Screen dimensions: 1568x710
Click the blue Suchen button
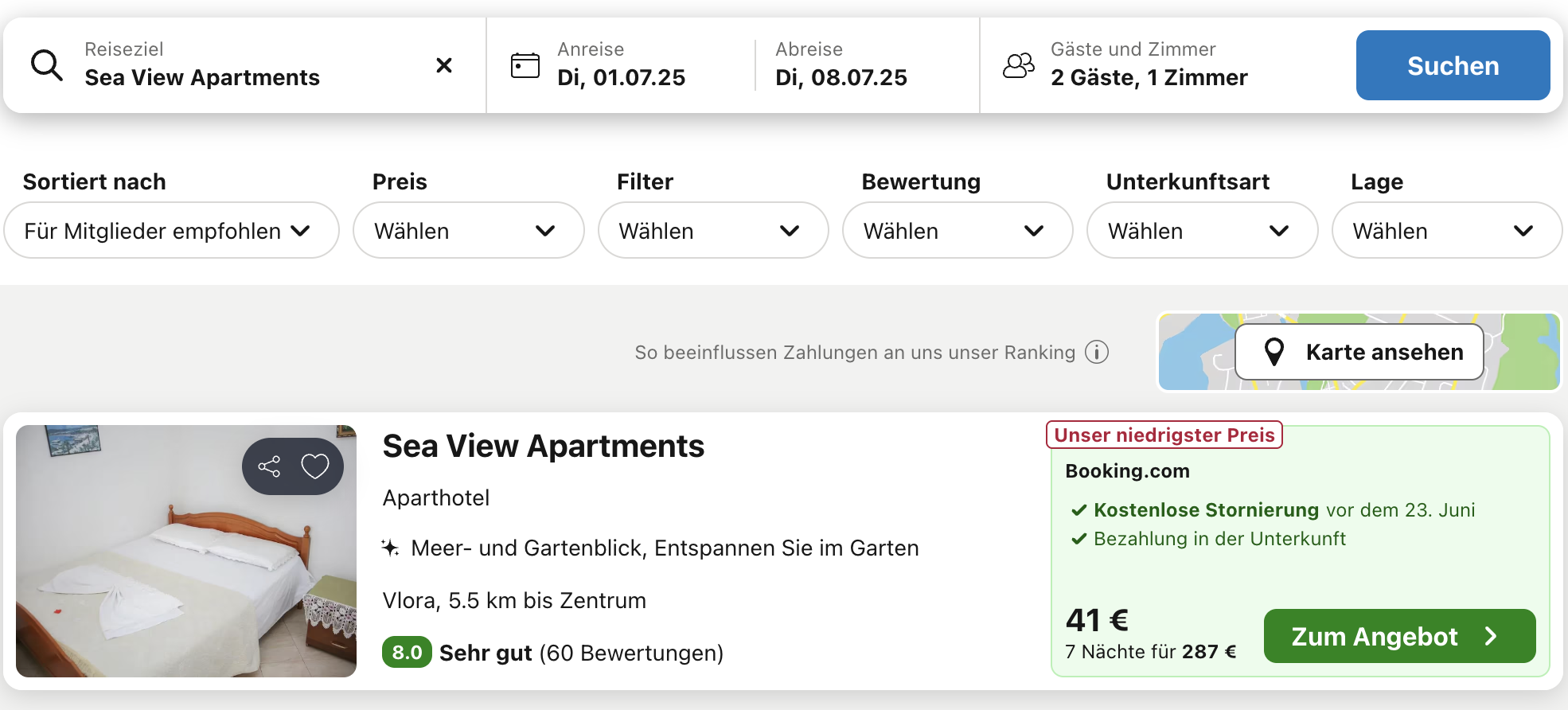pyautogui.click(x=1453, y=65)
